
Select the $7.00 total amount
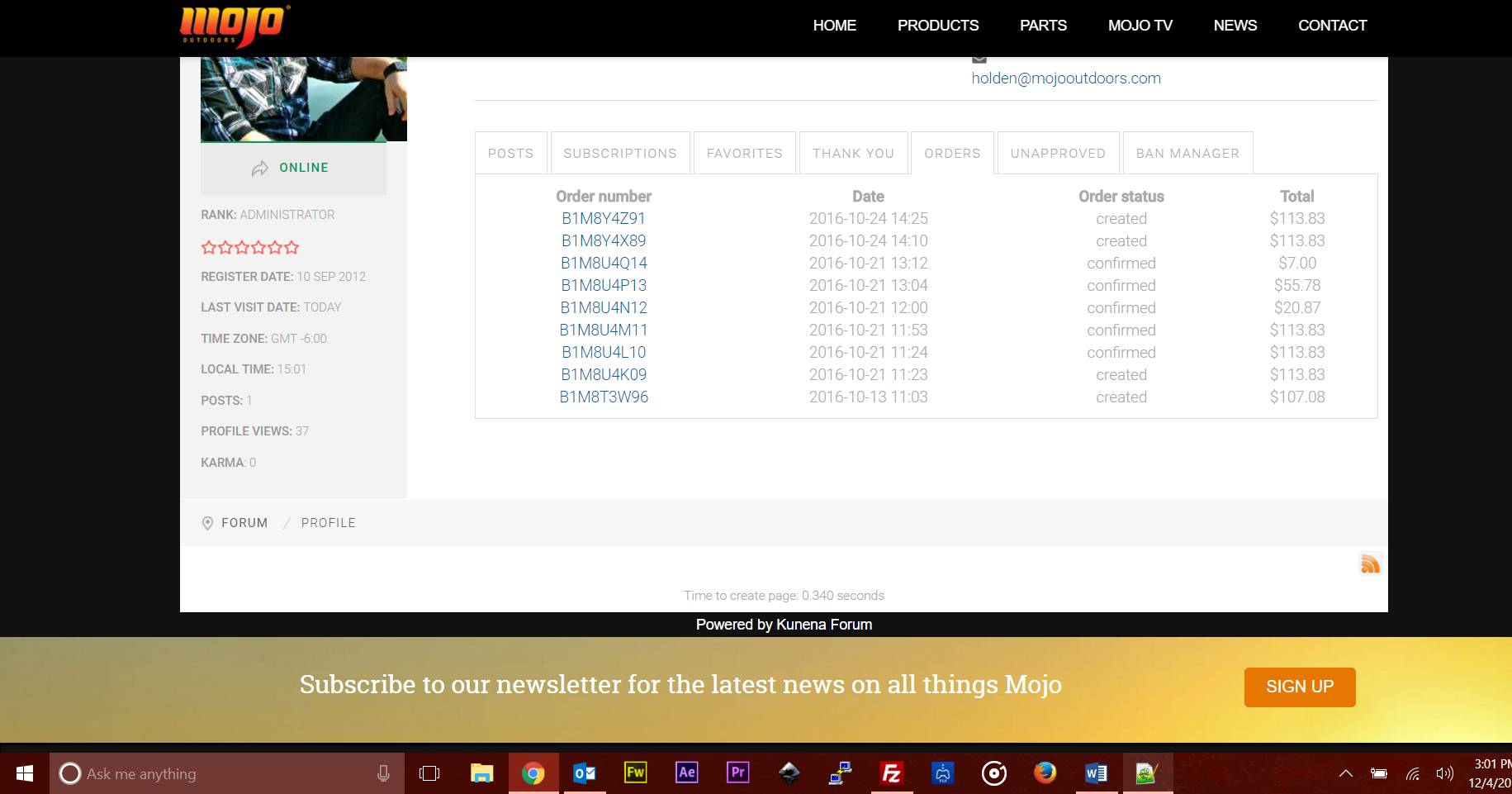(1297, 263)
